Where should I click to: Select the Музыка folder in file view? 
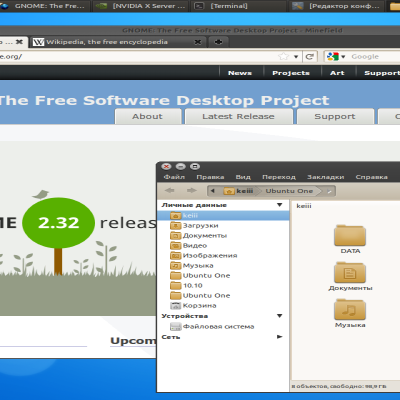[x=350, y=309]
